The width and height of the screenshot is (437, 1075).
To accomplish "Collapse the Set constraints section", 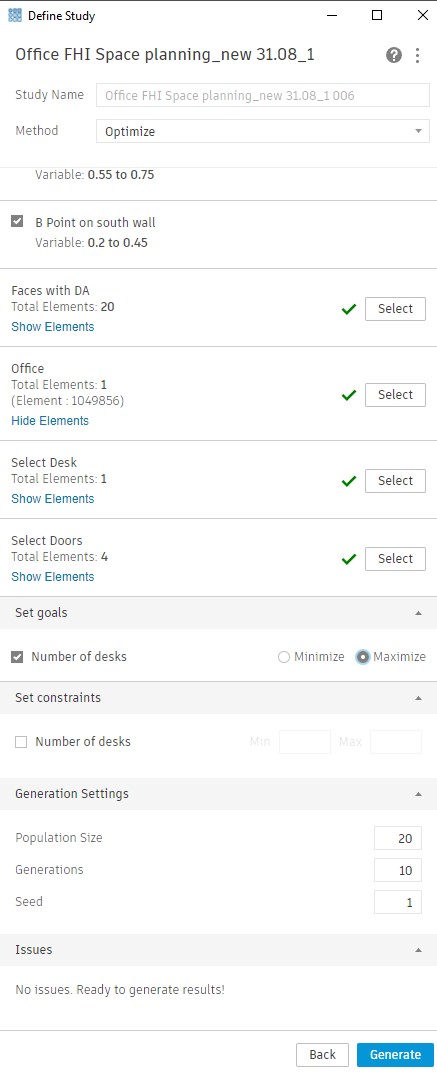I will point(418,698).
